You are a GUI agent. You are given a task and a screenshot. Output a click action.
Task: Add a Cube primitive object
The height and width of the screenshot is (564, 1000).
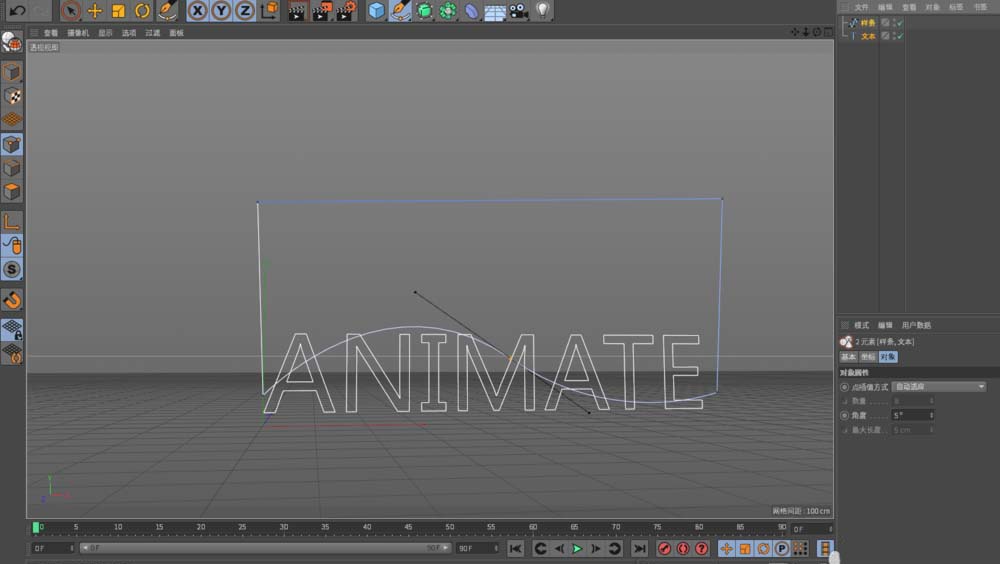pyautogui.click(x=376, y=11)
